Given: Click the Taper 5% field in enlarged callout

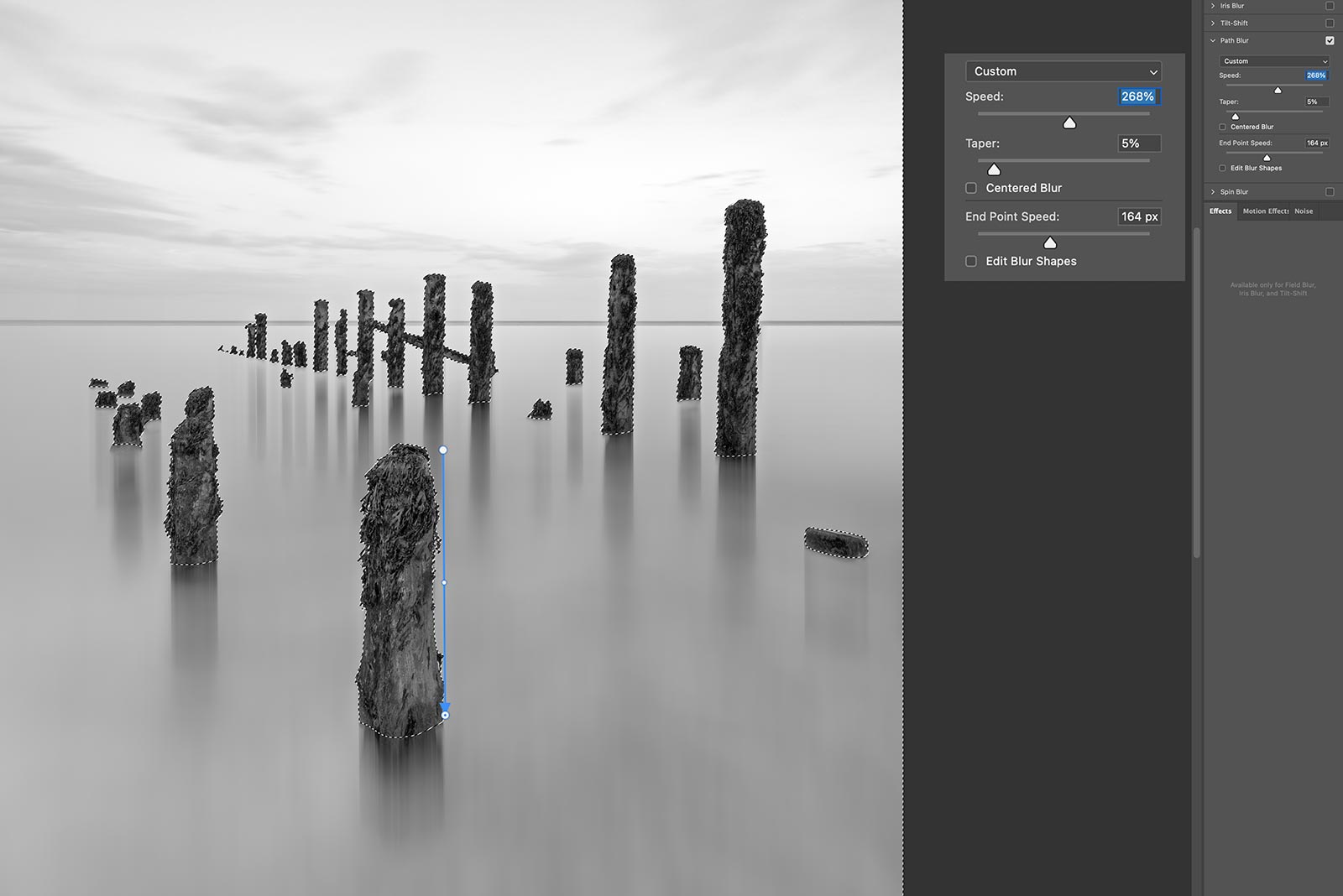Looking at the screenshot, I should tap(1139, 143).
